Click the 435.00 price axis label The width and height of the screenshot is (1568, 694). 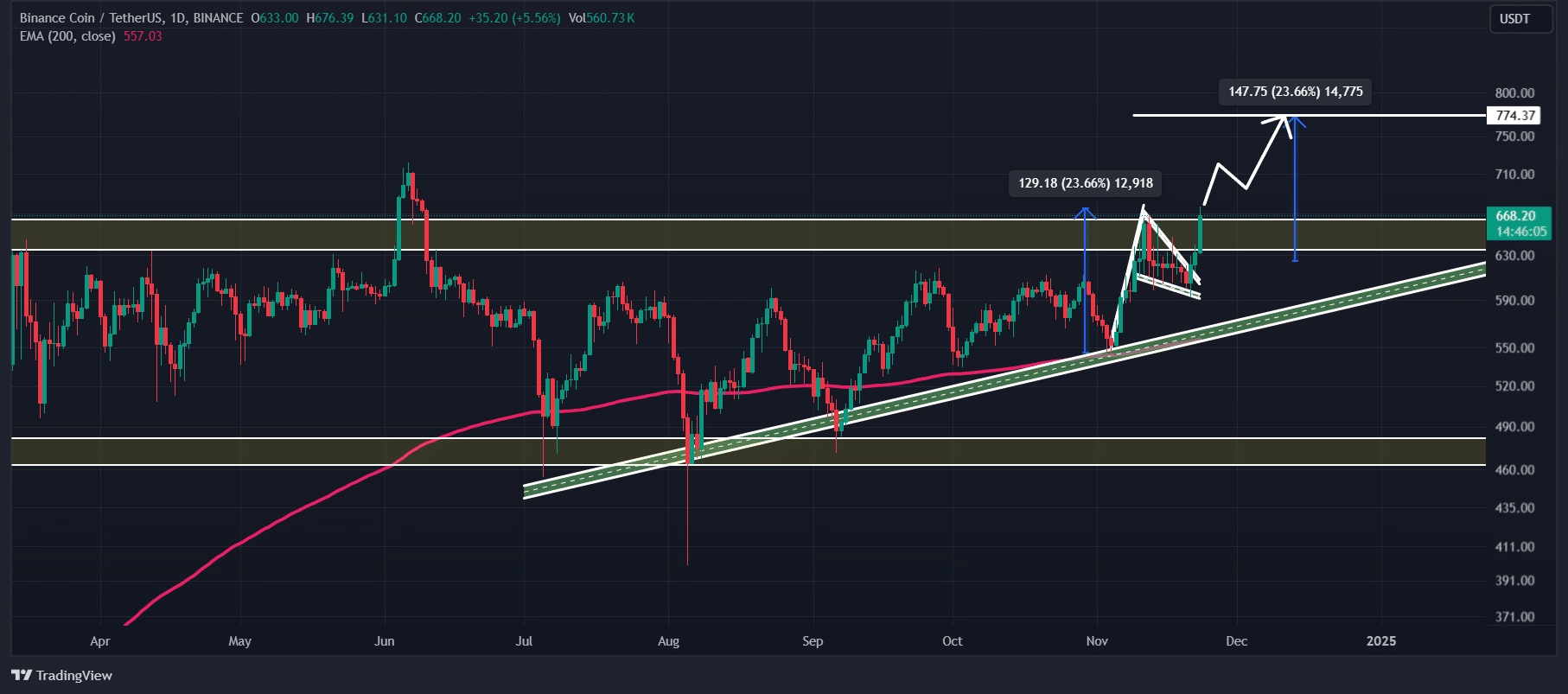1514,507
